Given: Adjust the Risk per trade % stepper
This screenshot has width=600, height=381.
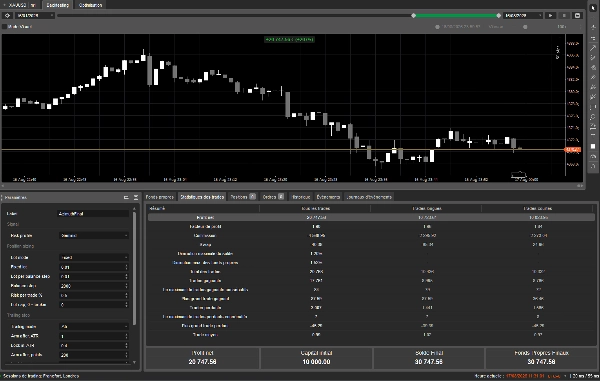Looking at the screenshot, I should [x=127, y=295].
